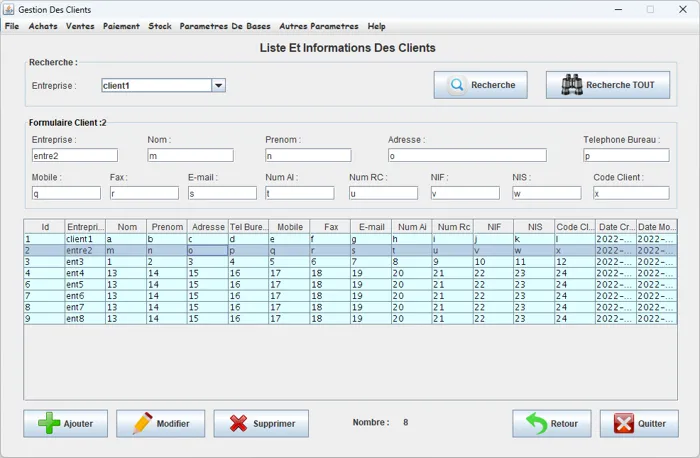700x458 pixels.
Task: Open the Parametres De Bases menu
Action: coord(225,26)
